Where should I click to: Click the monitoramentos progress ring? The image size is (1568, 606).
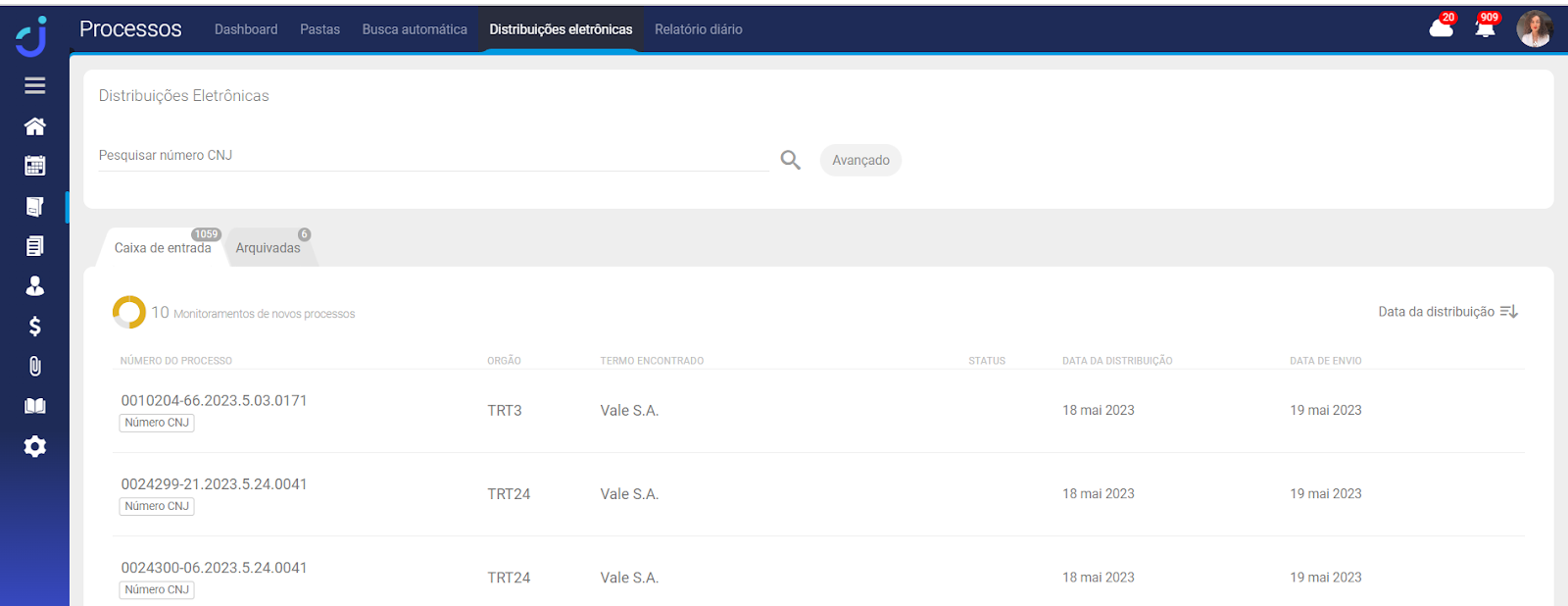point(128,313)
